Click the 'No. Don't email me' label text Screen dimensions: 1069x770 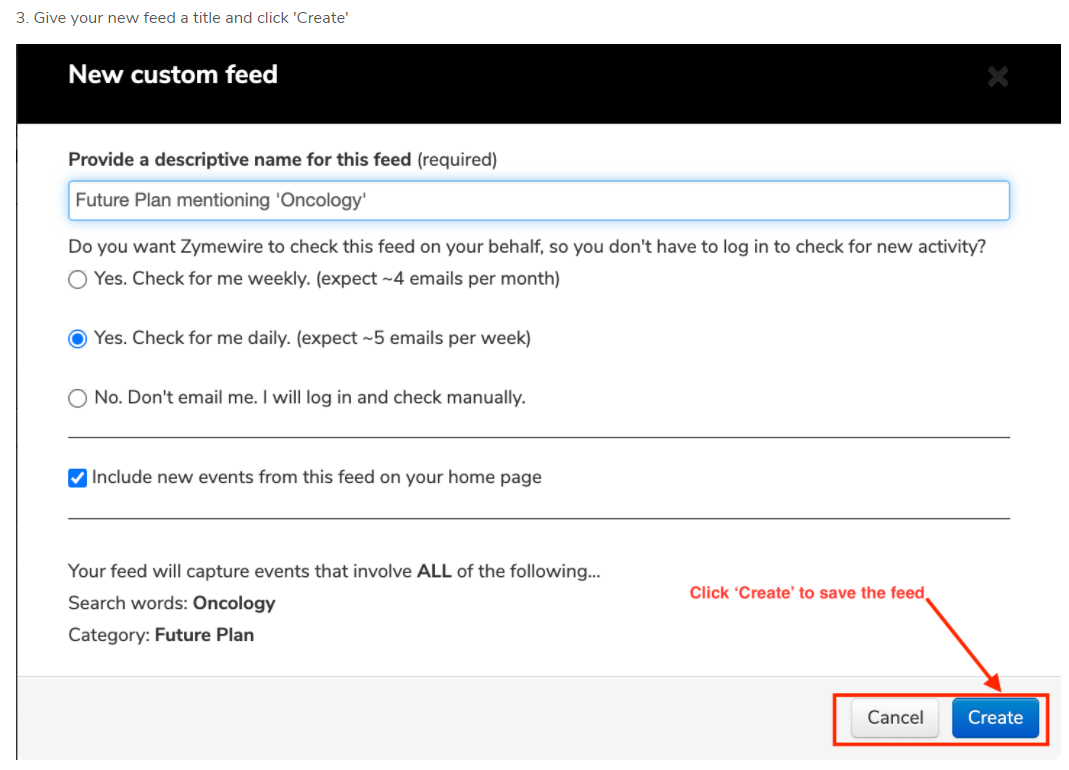[309, 397]
